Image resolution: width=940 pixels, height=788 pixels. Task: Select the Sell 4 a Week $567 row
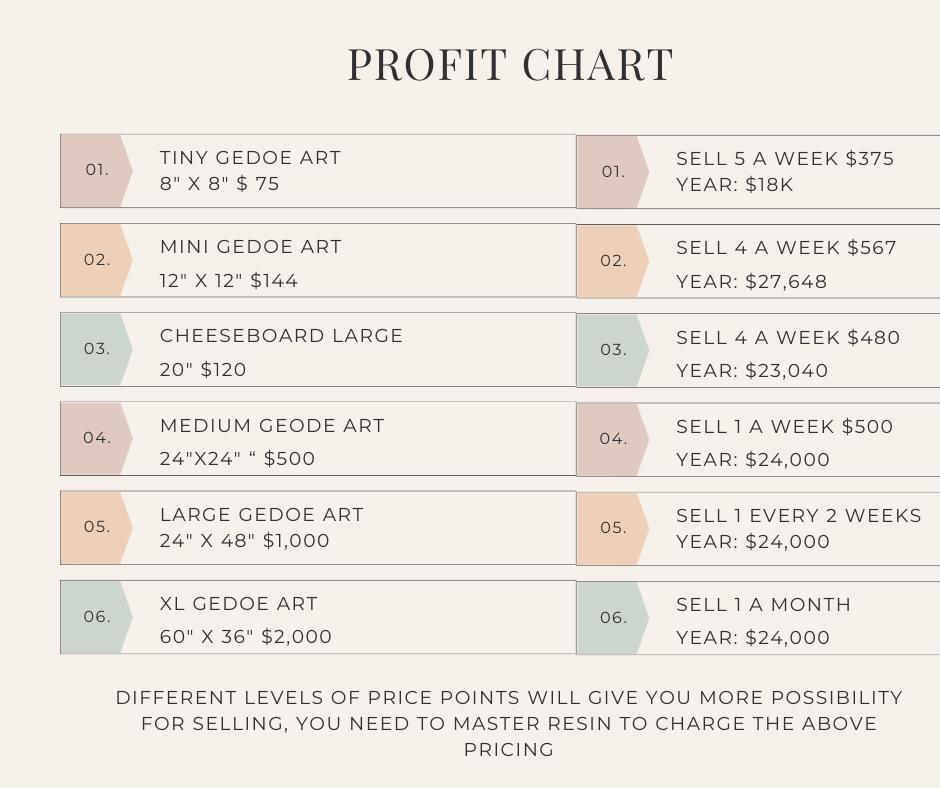(758, 261)
